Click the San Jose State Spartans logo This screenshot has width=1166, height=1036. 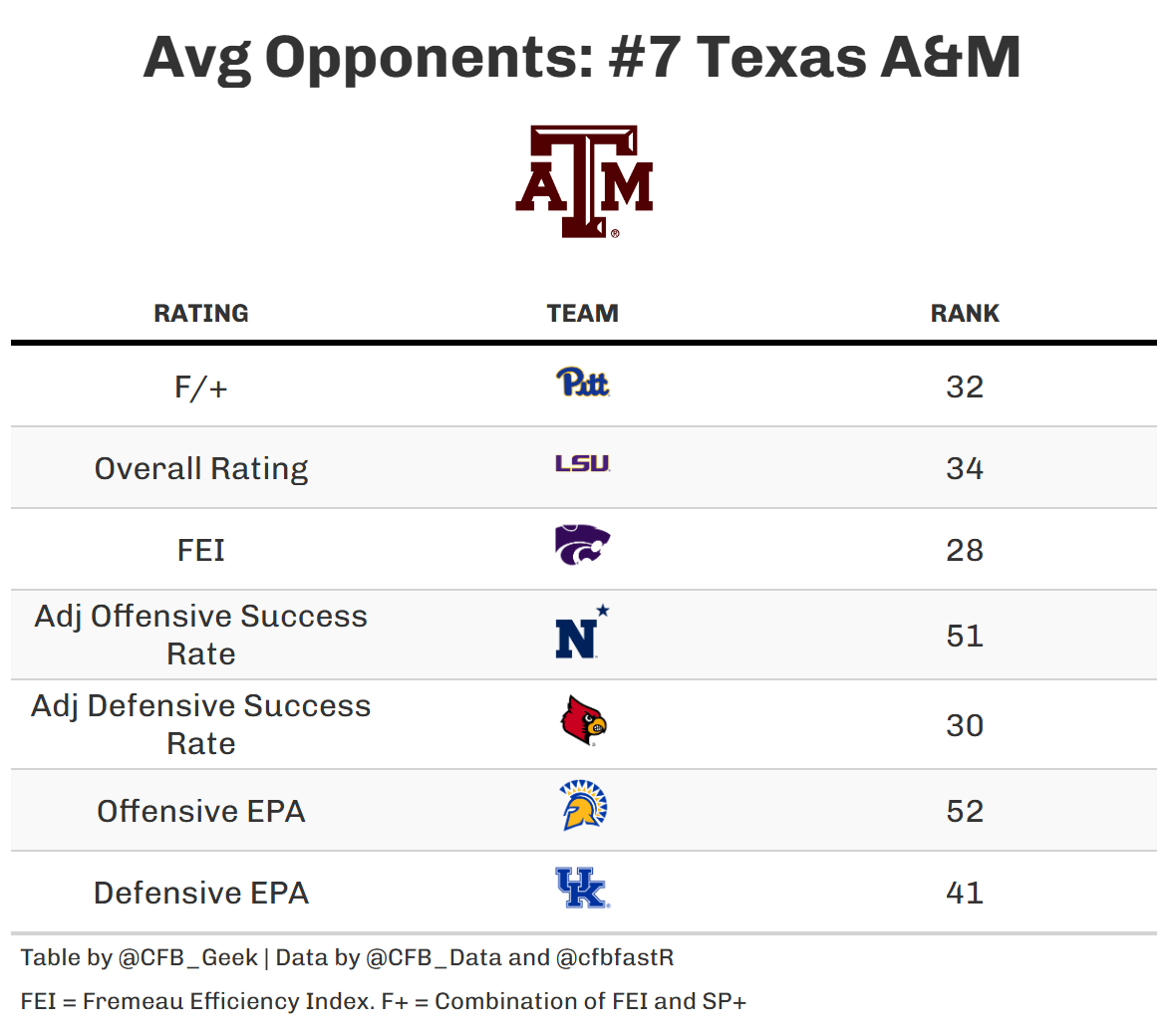pos(584,806)
